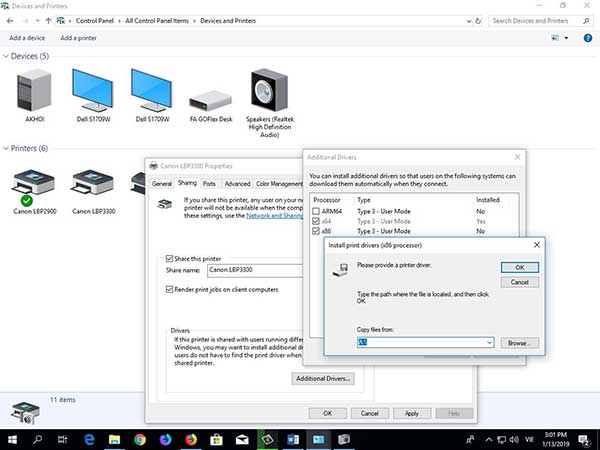
Task: Toggle the x64 processor checkbox
Action: 316,221
